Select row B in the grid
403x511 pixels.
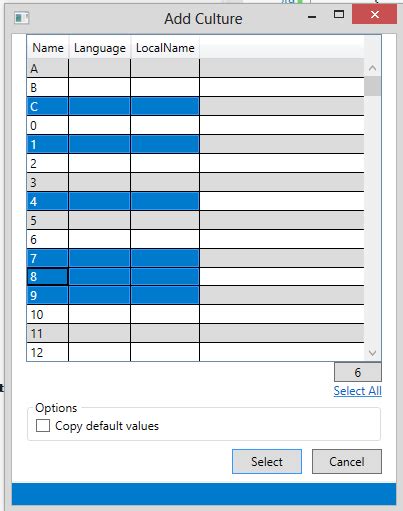coord(195,88)
